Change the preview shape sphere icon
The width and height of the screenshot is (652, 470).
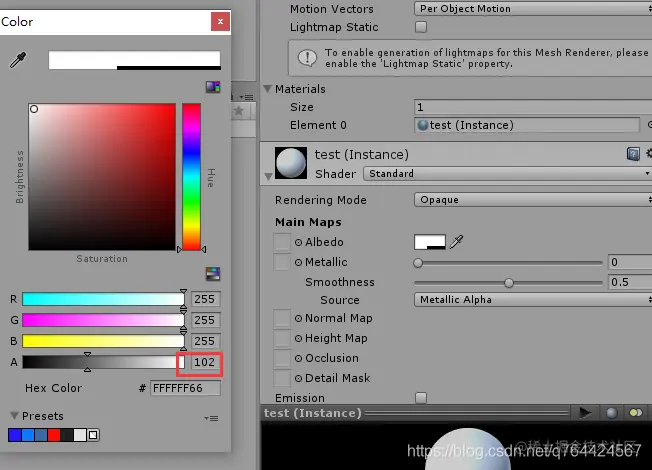(x=611, y=413)
